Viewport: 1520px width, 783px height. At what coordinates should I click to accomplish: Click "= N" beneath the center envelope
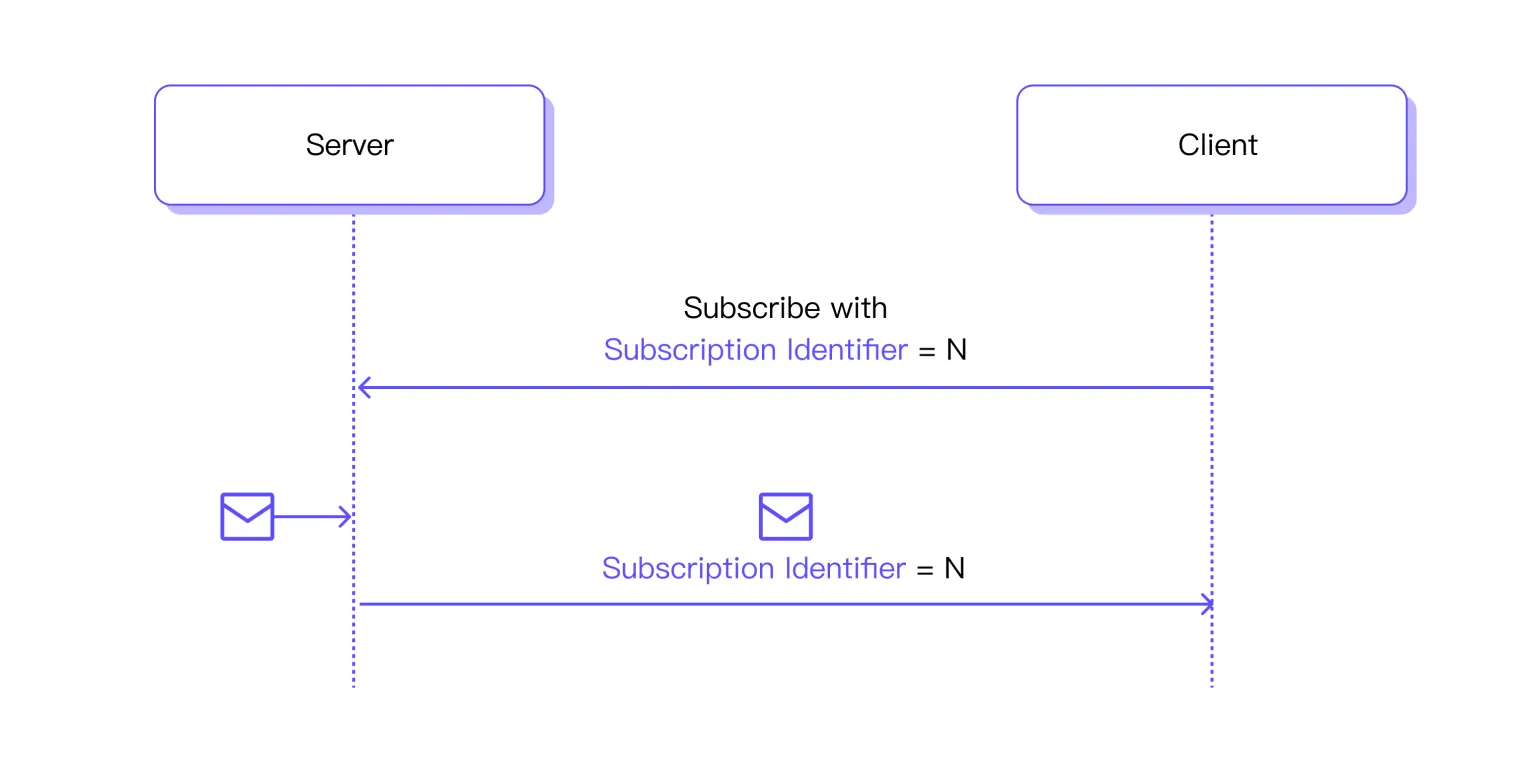[x=941, y=568]
